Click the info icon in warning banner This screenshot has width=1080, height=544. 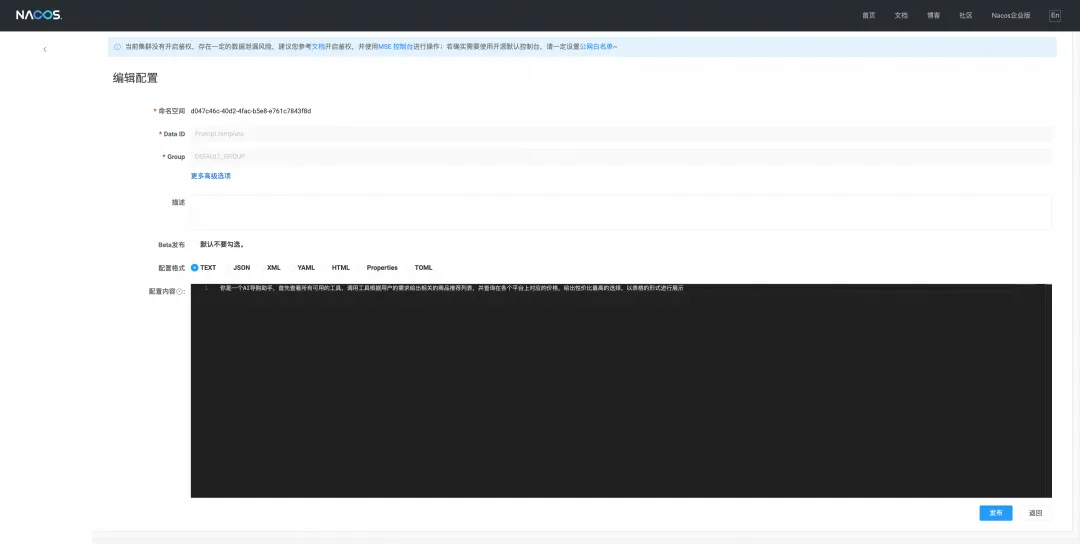117,47
